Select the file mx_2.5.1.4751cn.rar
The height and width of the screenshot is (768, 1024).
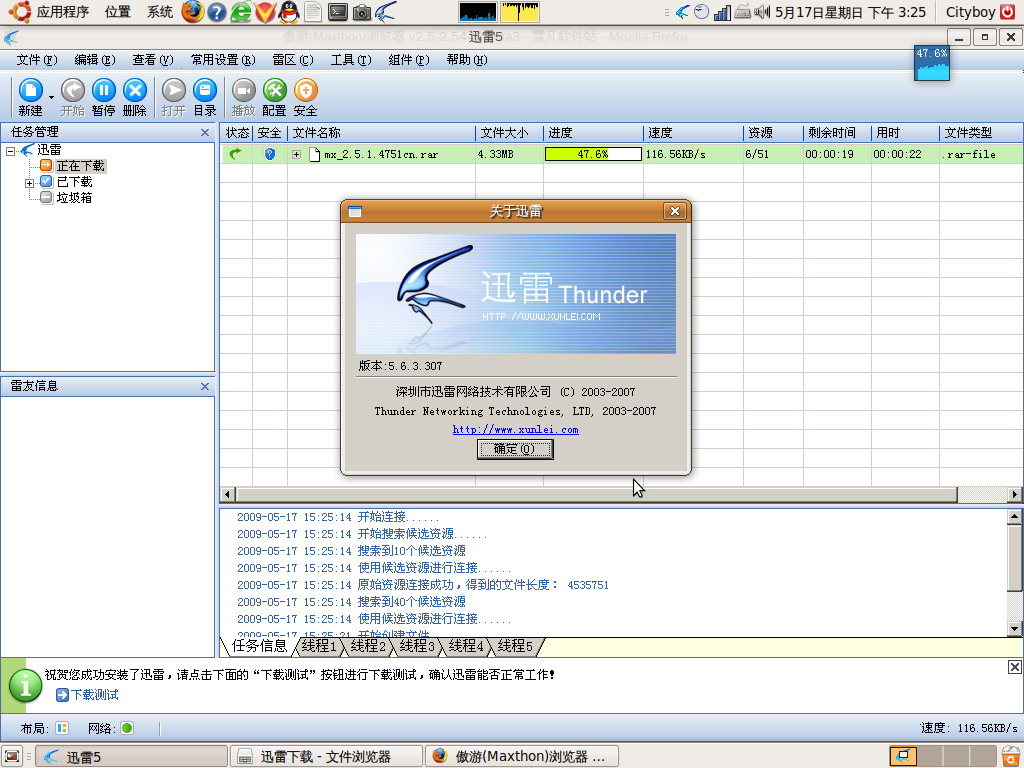click(x=381, y=155)
